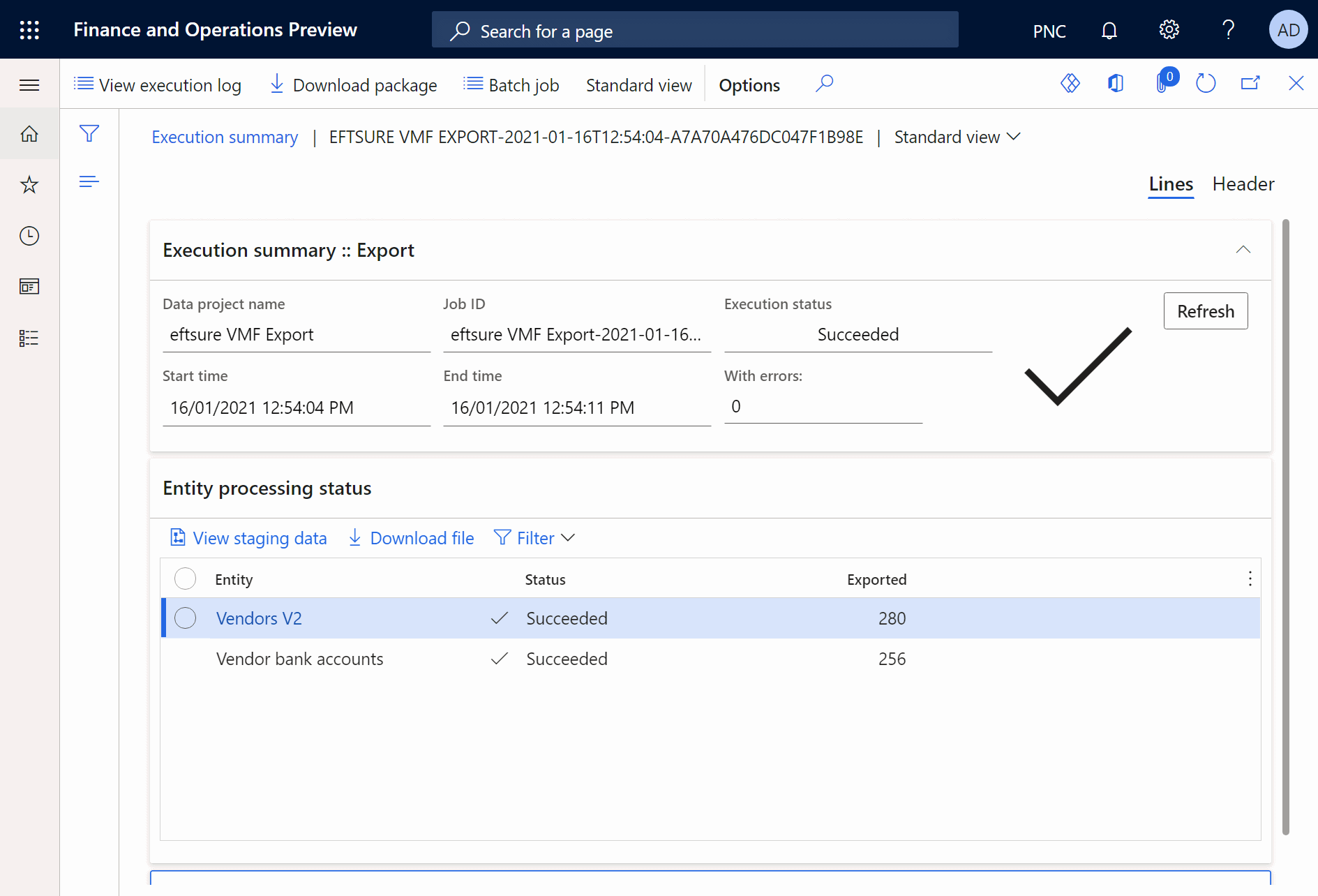Screen dimensions: 1318x896
Task: Expand the Standard view dropdown in title
Action: 957,137
